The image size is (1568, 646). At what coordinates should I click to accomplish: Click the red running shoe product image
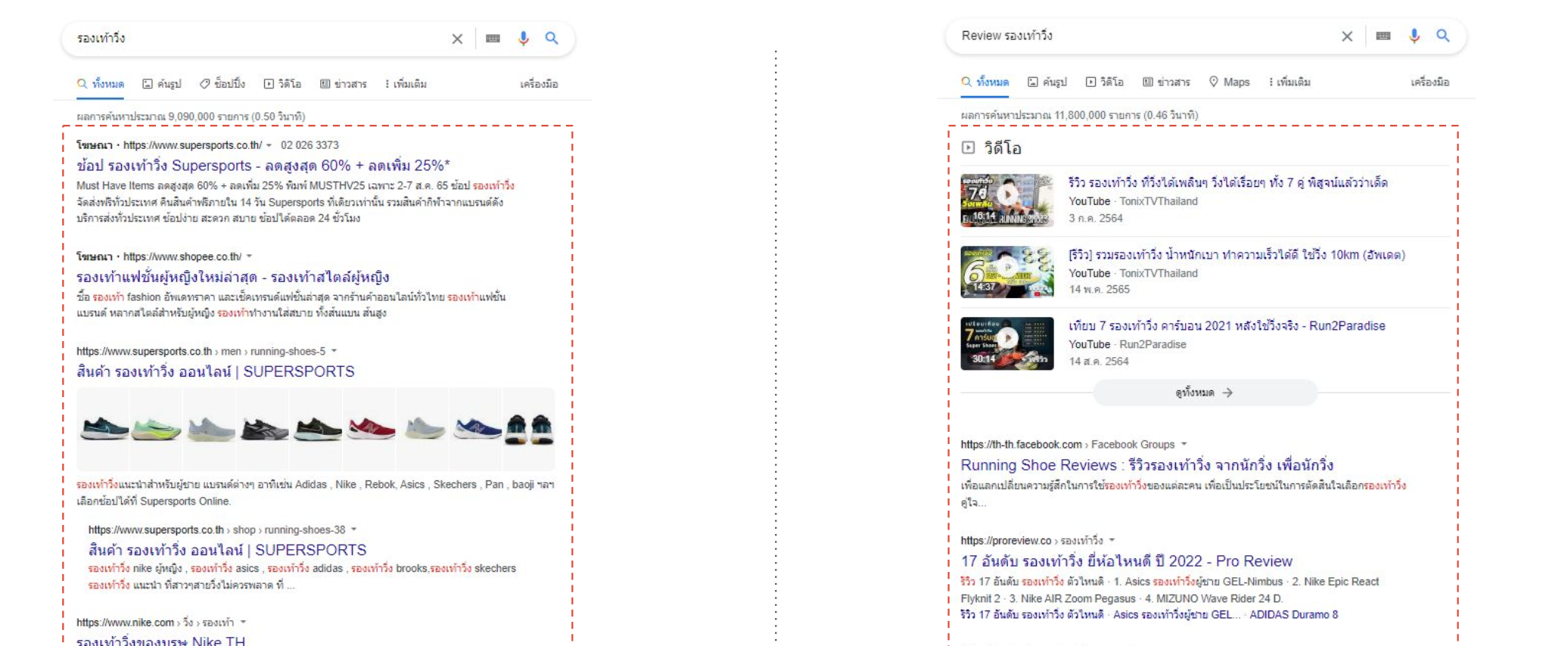click(x=371, y=429)
